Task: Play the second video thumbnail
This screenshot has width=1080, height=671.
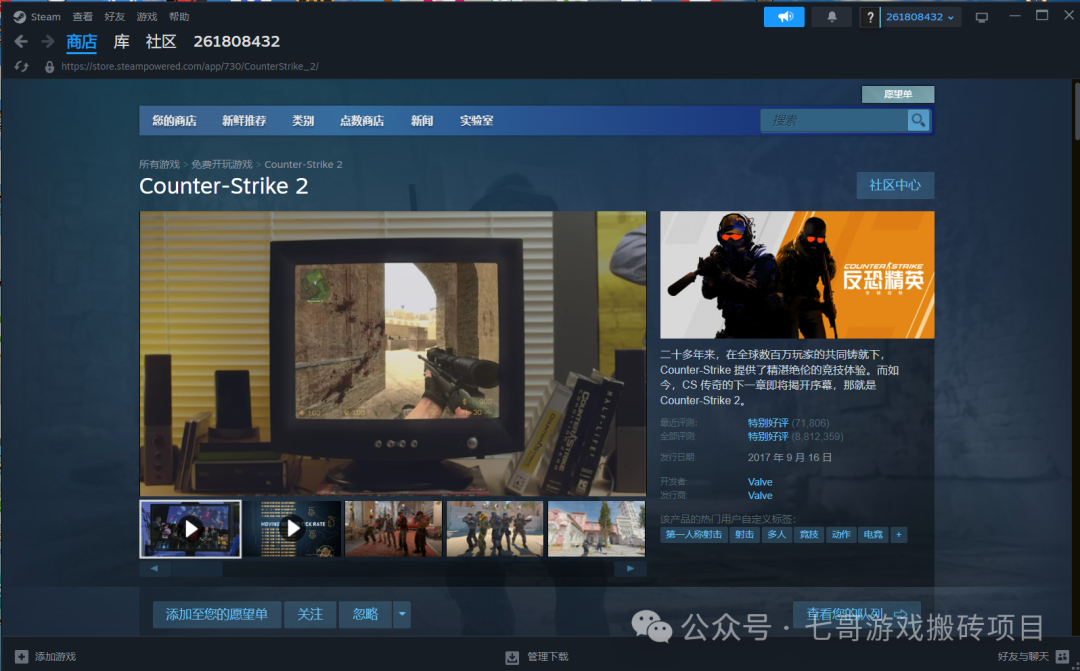Action: pos(292,528)
